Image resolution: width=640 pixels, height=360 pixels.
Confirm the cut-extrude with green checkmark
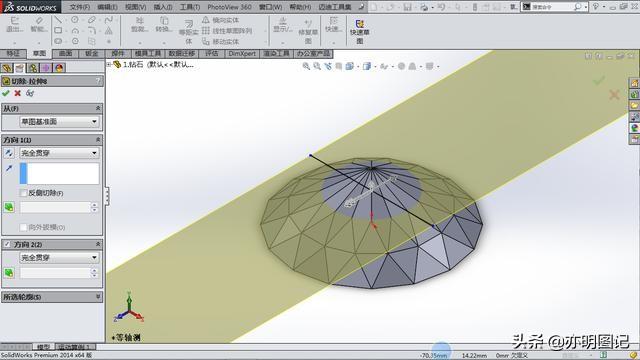pyautogui.click(x=6, y=93)
